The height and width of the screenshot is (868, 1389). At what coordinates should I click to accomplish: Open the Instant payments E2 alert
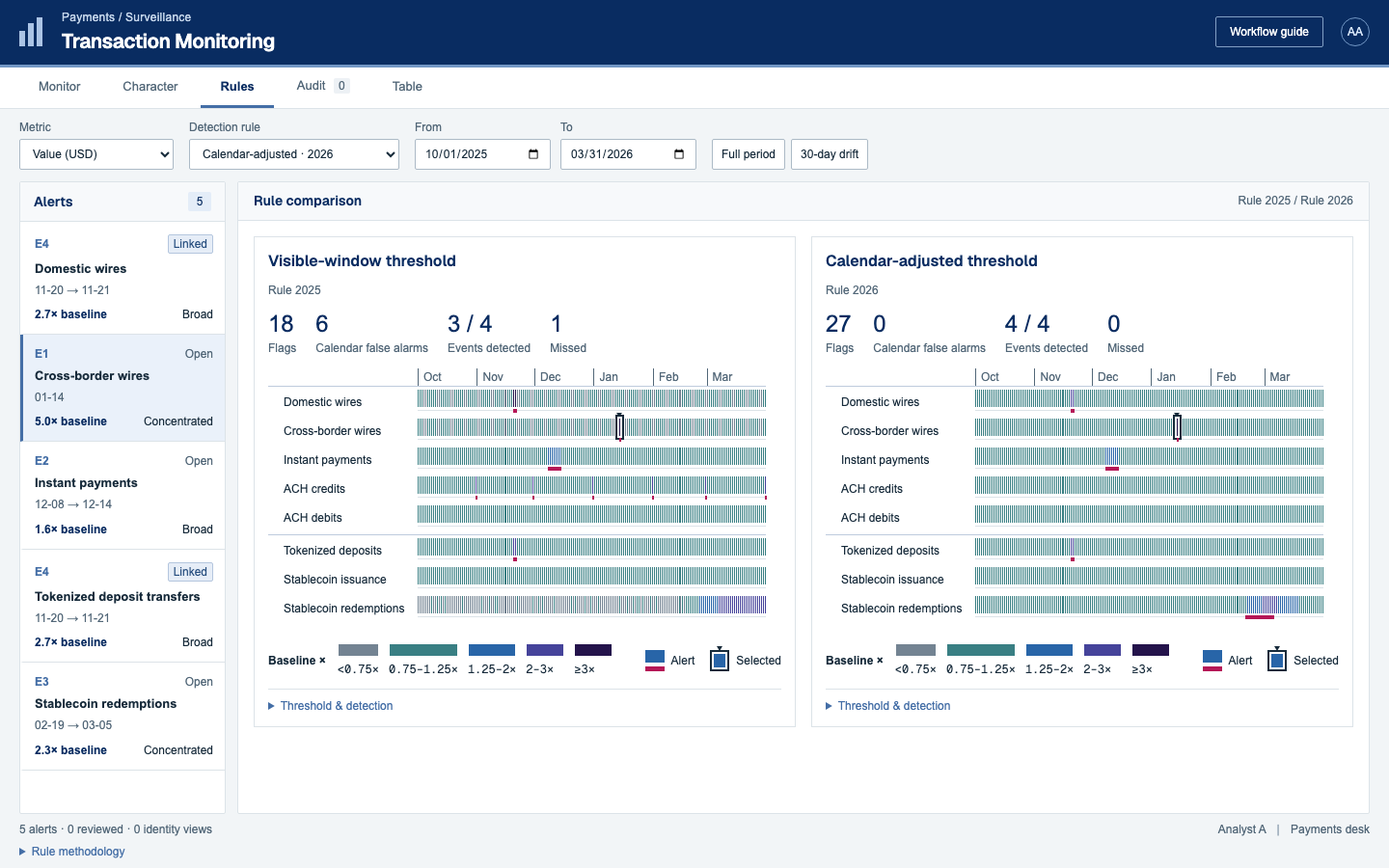[x=123, y=496]
